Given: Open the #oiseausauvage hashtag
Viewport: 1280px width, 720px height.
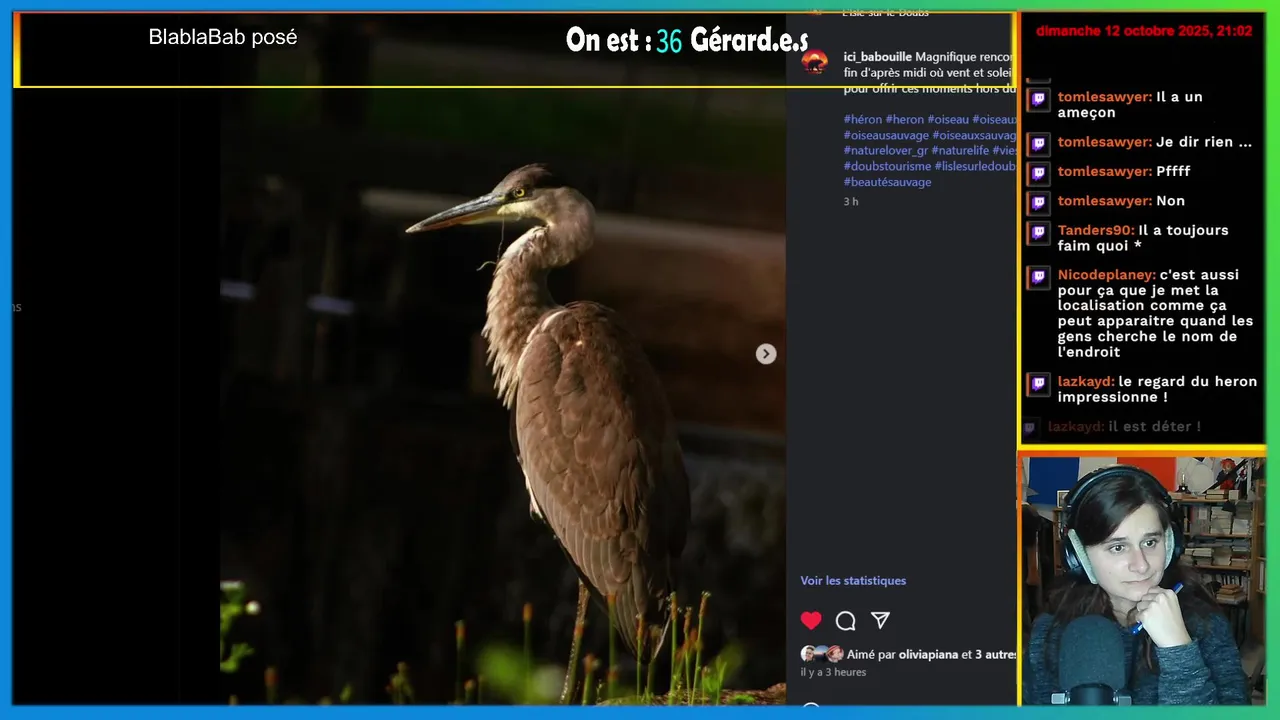Looking at the screenshot, I should [886, 136].
